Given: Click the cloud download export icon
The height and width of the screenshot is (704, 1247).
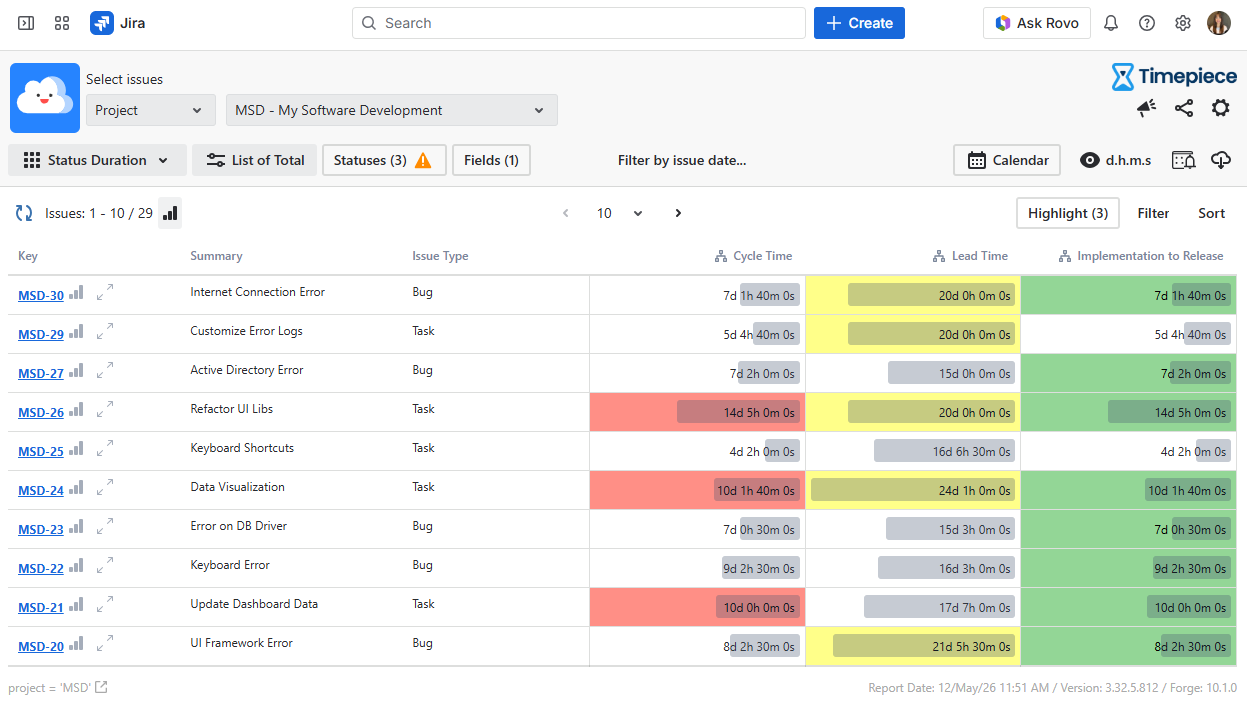Looking at the screenshot, I should (1221, 160).
